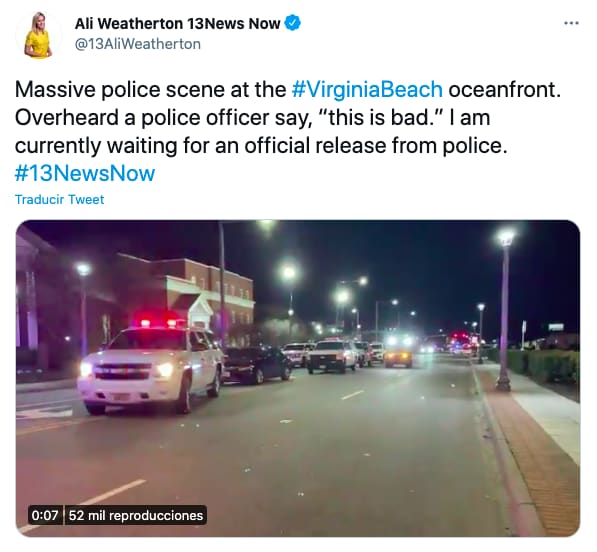Screen dimensions: 597x552
Task: Click the distant flashing emergency lights in video
Action: point(461,339)
